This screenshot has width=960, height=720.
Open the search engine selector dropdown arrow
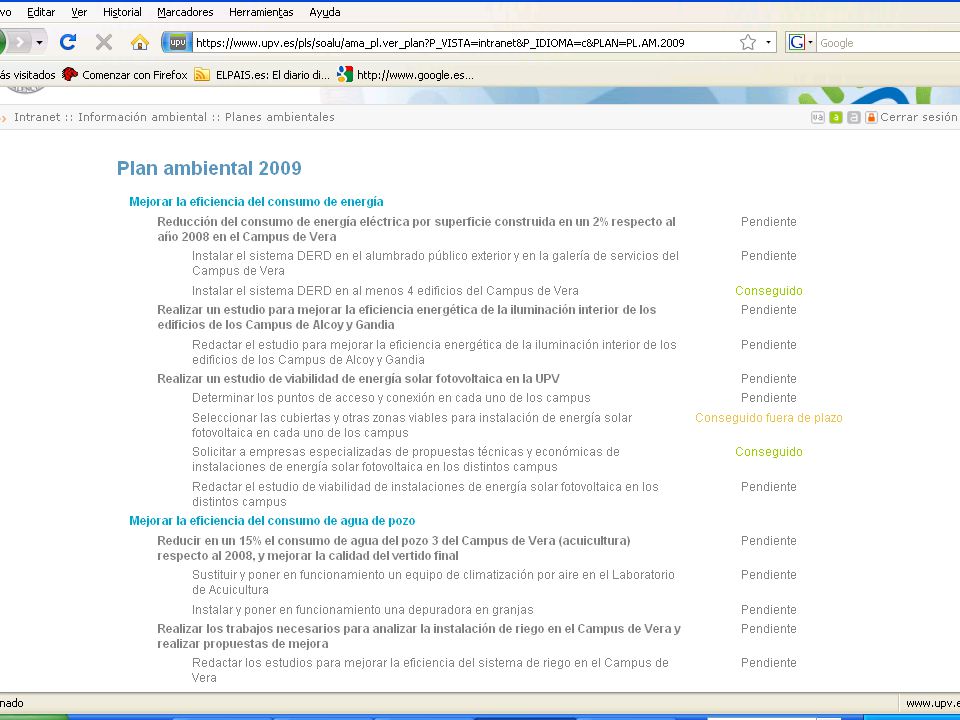(811, 42)
